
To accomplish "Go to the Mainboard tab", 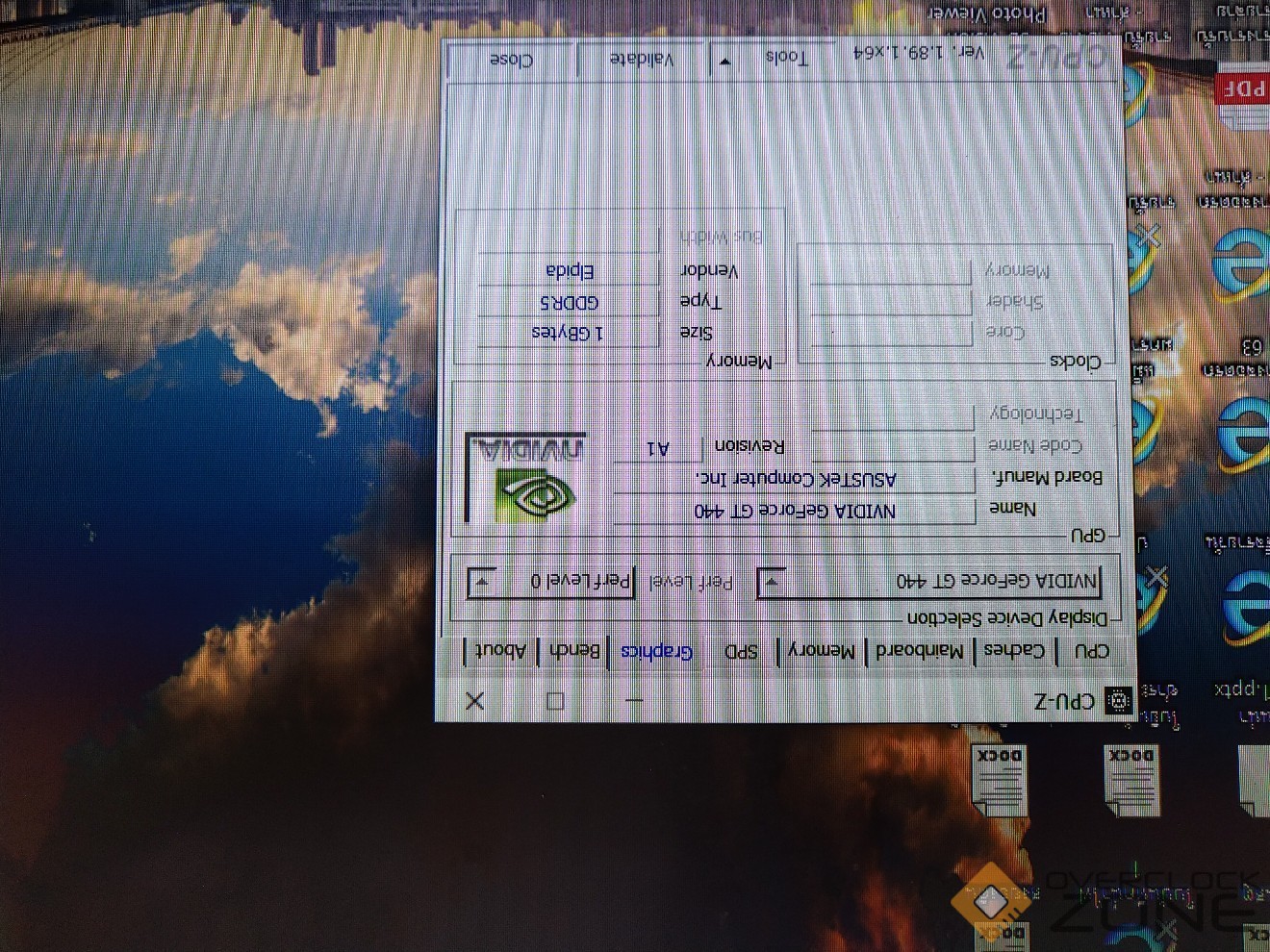I will pyautogui.click(x=919, y=651).
